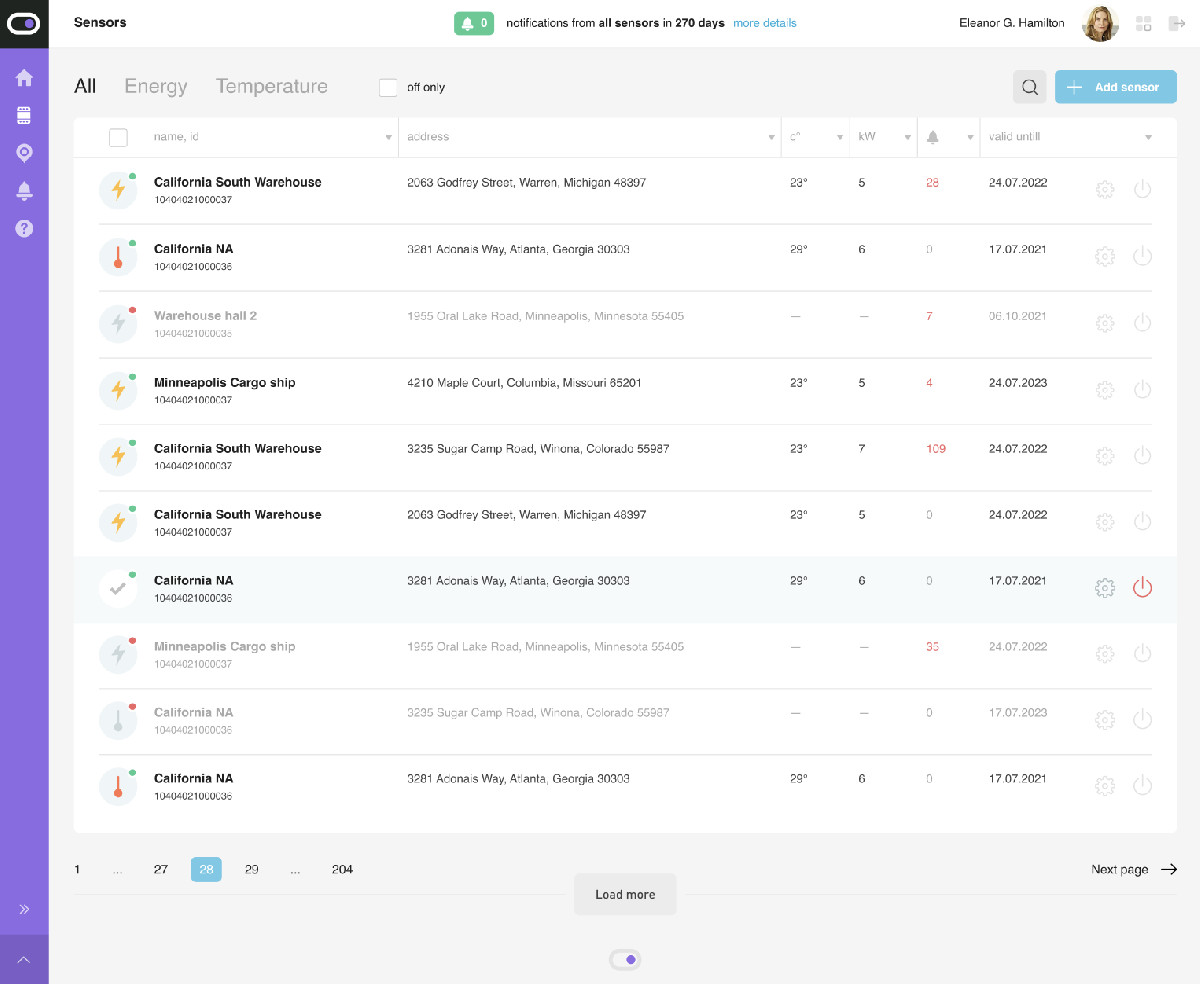The width and height of the screenshot is (1200, 984).
Task: Open the 'name, id' column dropdown arrow
Action: [389, 137]
